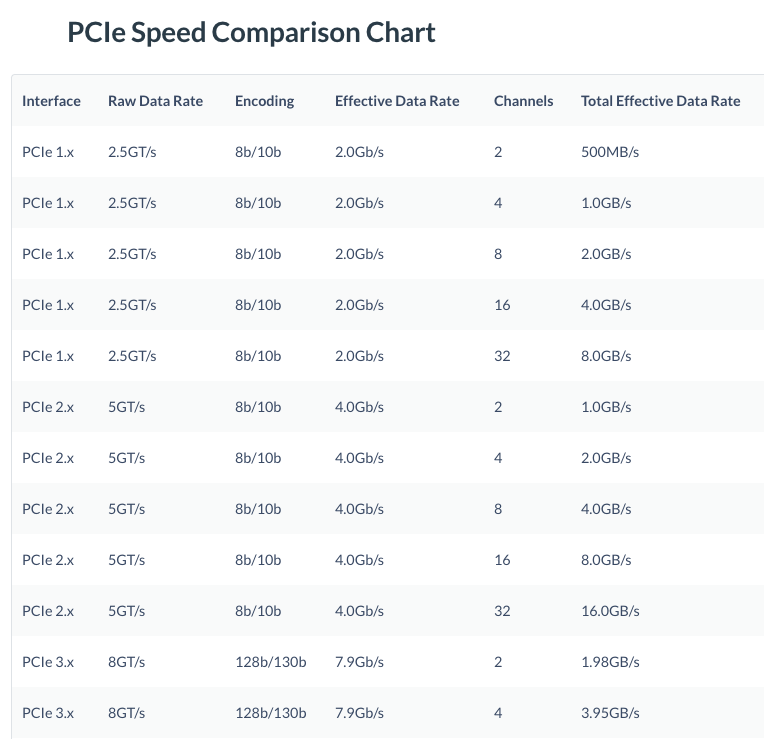The height and width of the screenshot is (739, 764).
Task: Click the 2.5GT/s cell in first row
Action: tap(132, 152)
